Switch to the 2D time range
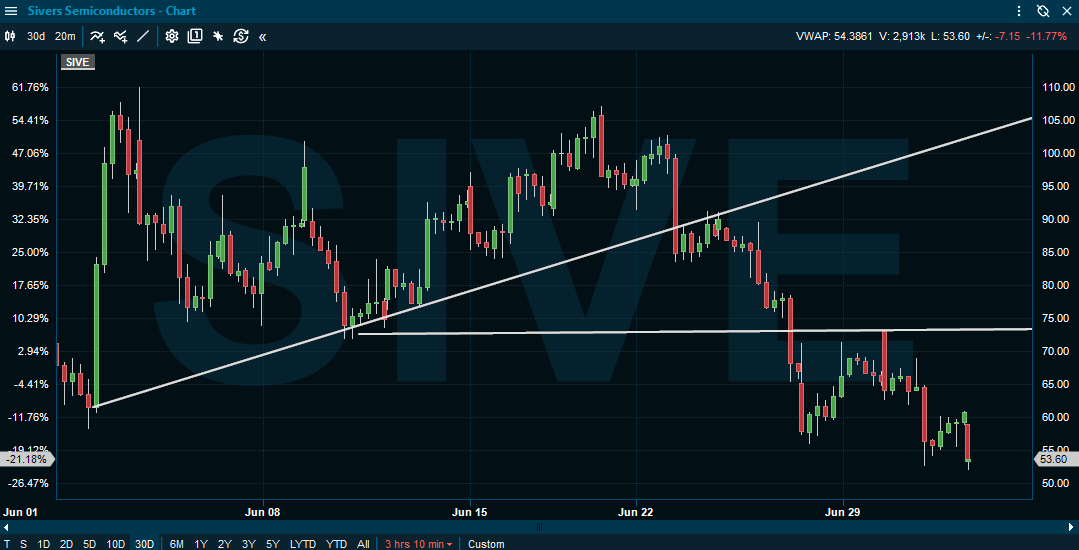The height and width of the screenshot is (550, 1079). (66, 544)
